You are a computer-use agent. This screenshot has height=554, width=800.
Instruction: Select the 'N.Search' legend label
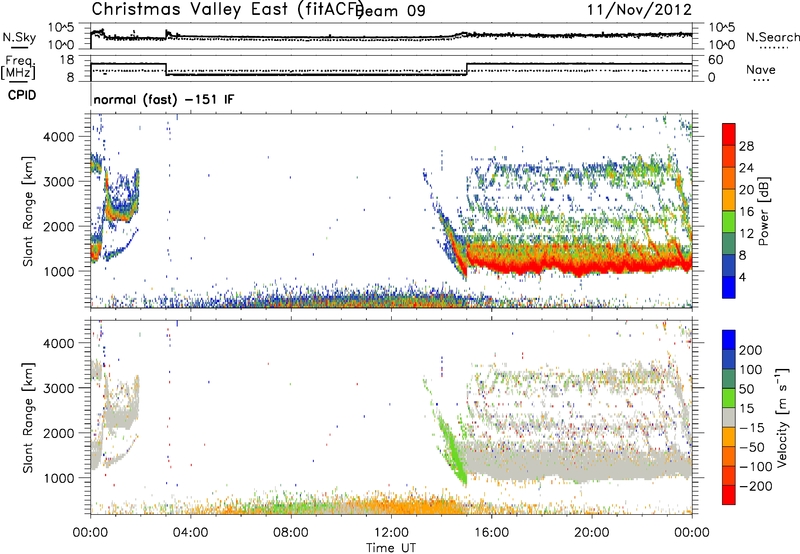tap(772, 37)
